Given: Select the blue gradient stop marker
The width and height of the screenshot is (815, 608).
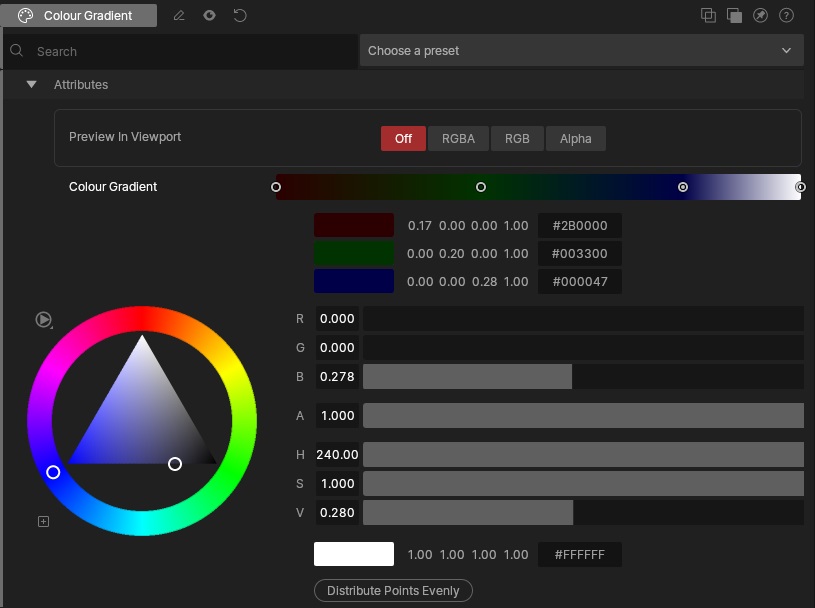Looking at the screenshot, I should [683, 187].
